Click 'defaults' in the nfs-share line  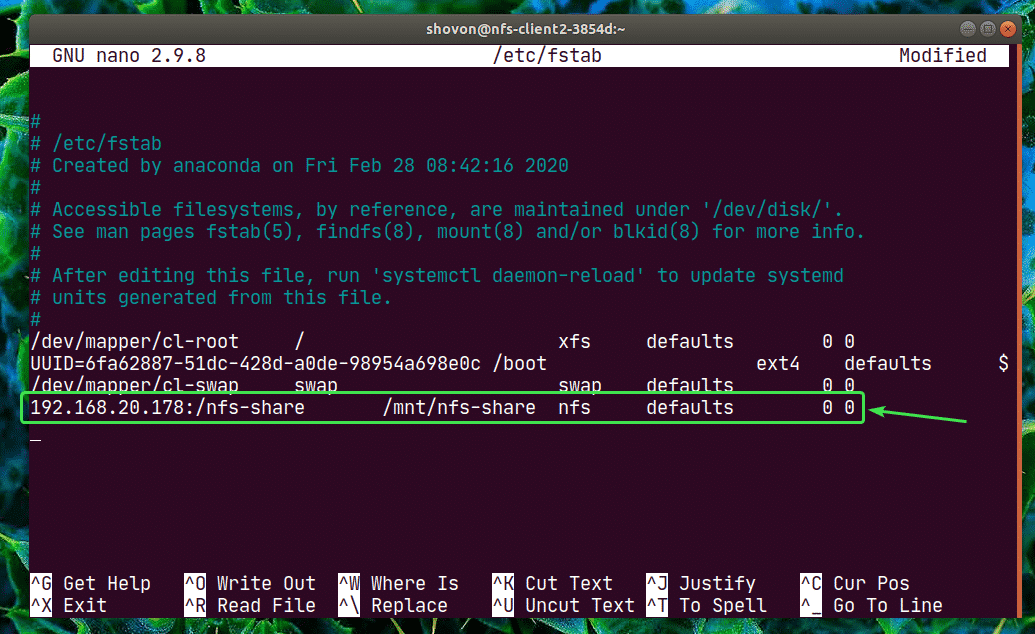(690, 407)
